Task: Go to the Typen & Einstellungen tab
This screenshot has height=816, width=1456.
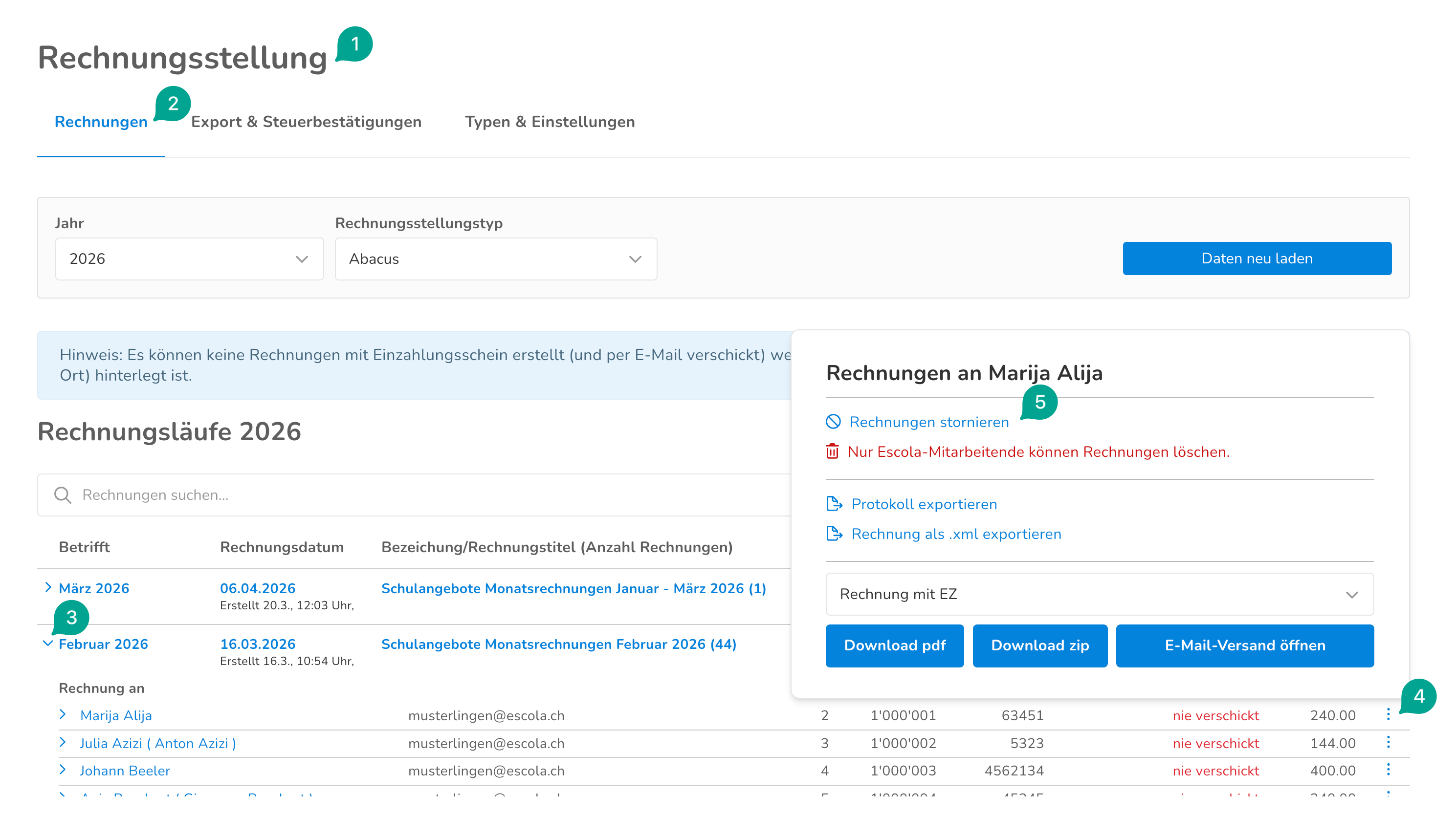Action: [550, 122]
